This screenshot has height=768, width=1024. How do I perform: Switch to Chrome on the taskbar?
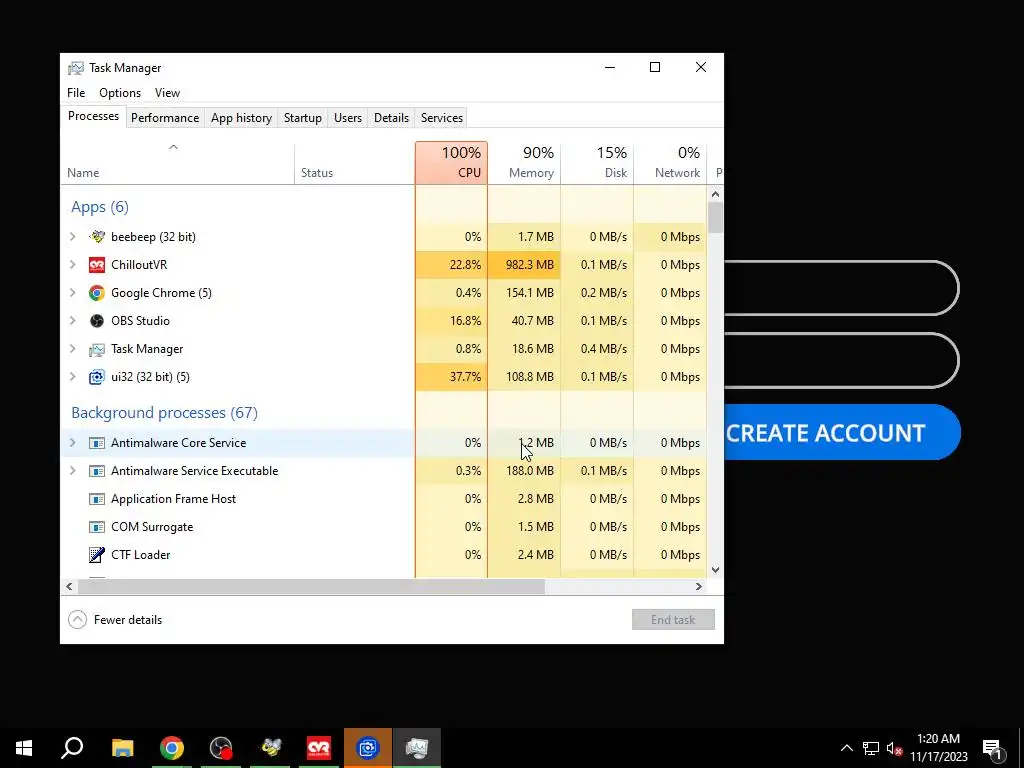172,748
